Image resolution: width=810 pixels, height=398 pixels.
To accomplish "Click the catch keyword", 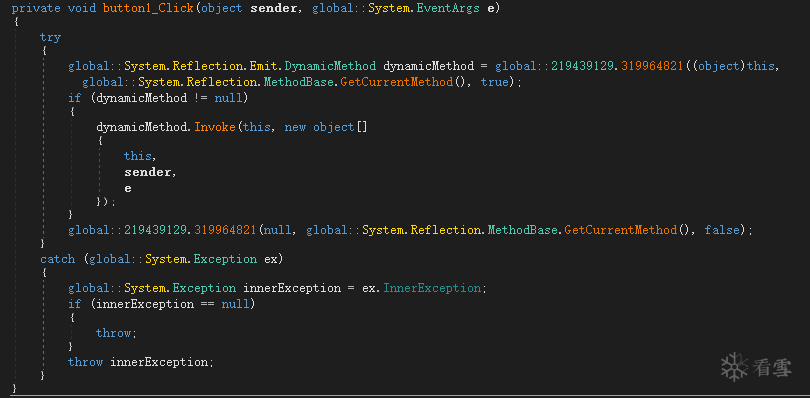I will click(57, 258).
